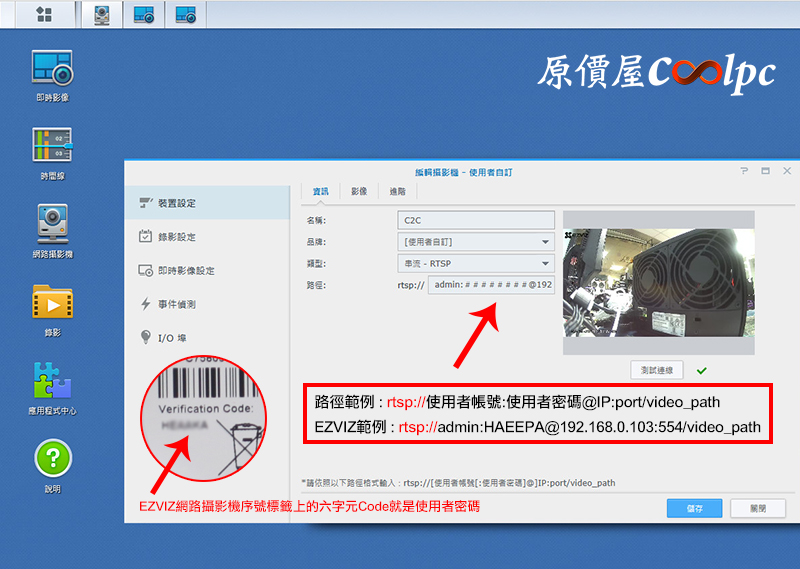
Task: Click the dialog help question mark icon
Action: coord(744,171)
